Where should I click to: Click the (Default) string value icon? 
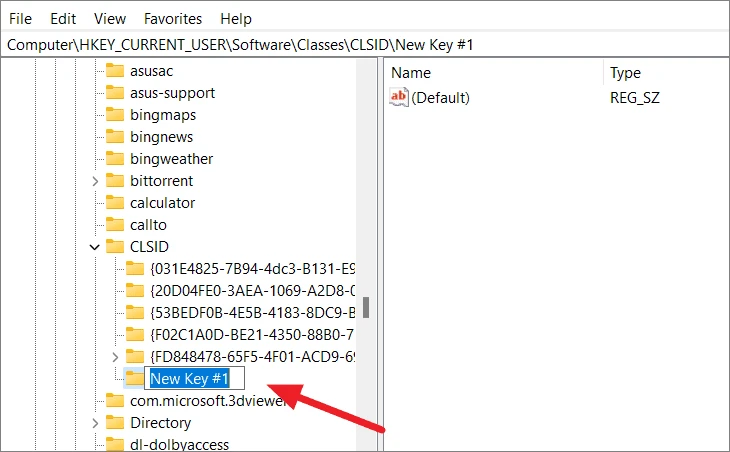(400, 97)
